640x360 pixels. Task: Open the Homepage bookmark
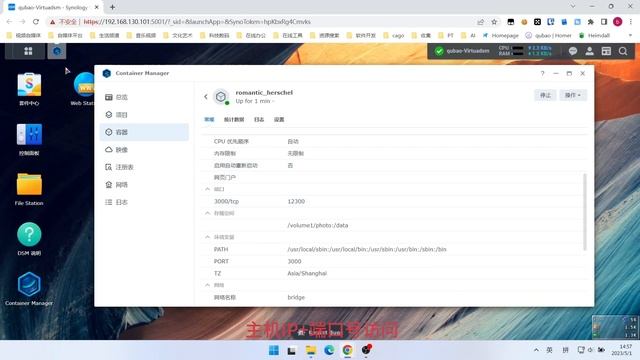[x=500, y=36]
